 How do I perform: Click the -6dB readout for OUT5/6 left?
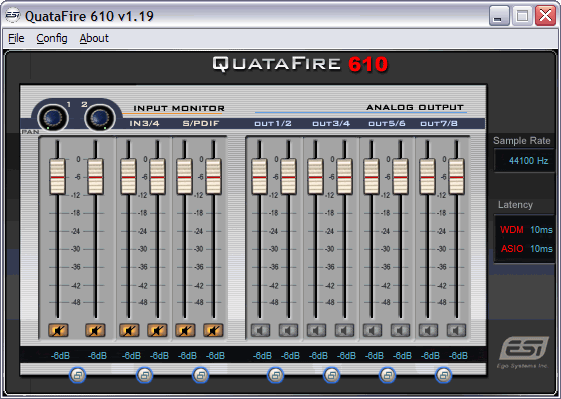point(374,356)
